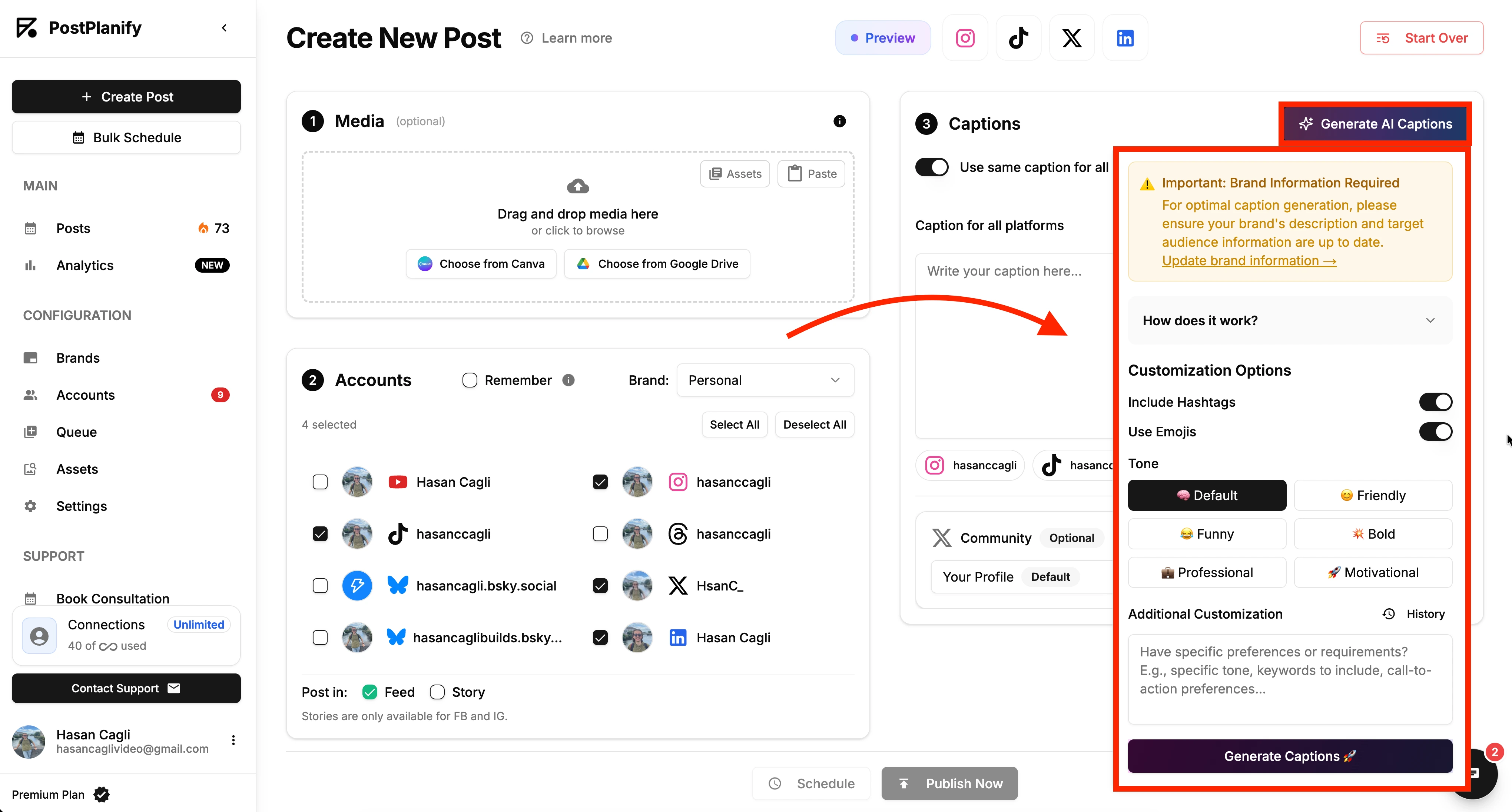
Task: Click the Contact Support button
Action: point(126,688)
